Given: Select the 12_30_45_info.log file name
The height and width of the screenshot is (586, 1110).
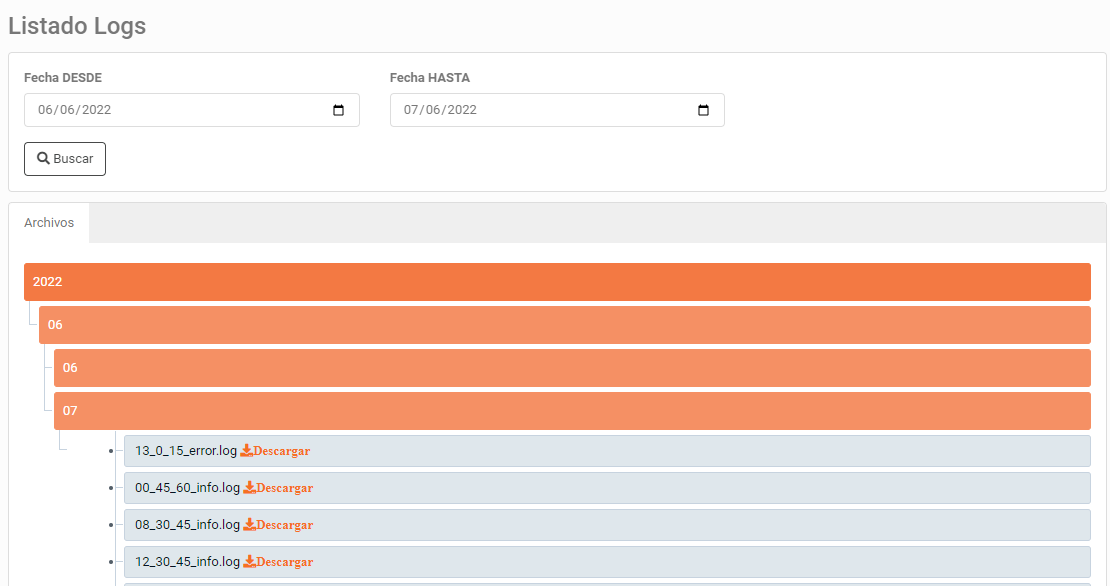Looking at the screenshot, I should (x=188, y=561).
